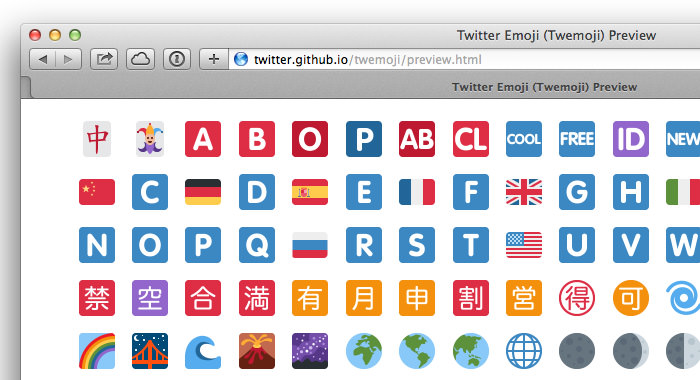Click the blue COOL emoji
Image resolution: width=700 pixels, height=380 pixels.
click(524, 139)
